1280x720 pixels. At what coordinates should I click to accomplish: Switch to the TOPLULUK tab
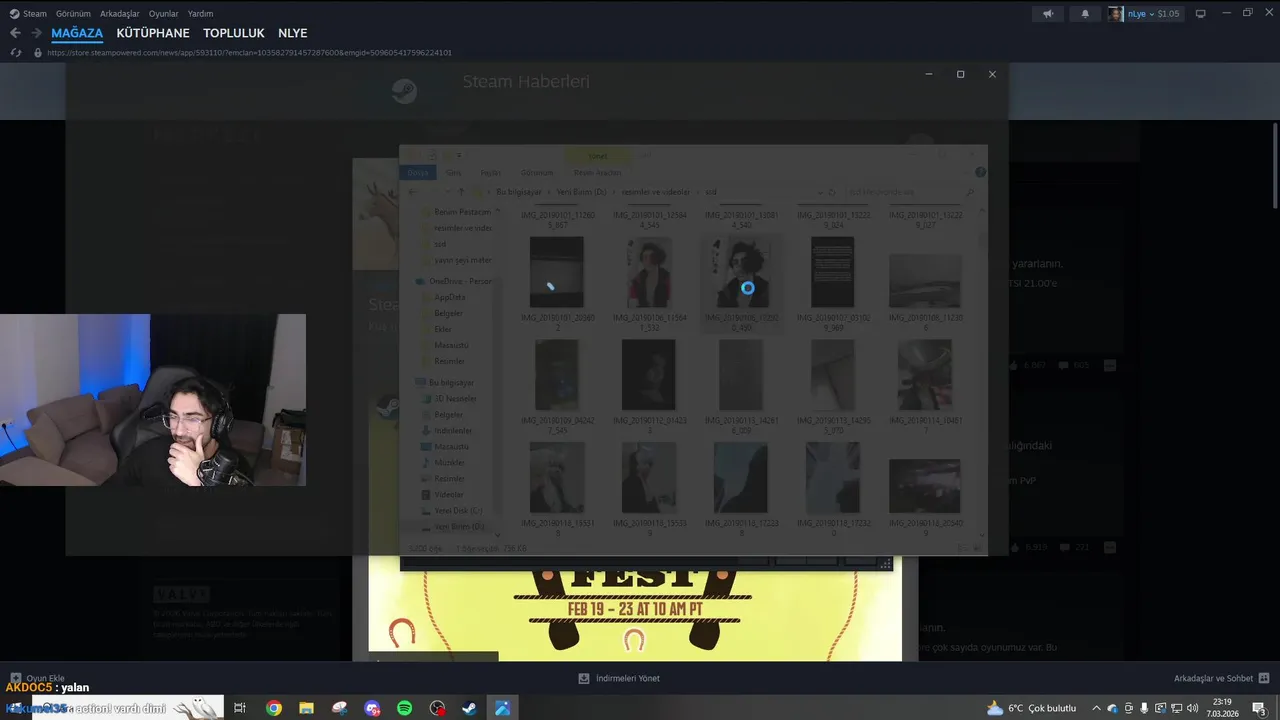coord(234,33)
